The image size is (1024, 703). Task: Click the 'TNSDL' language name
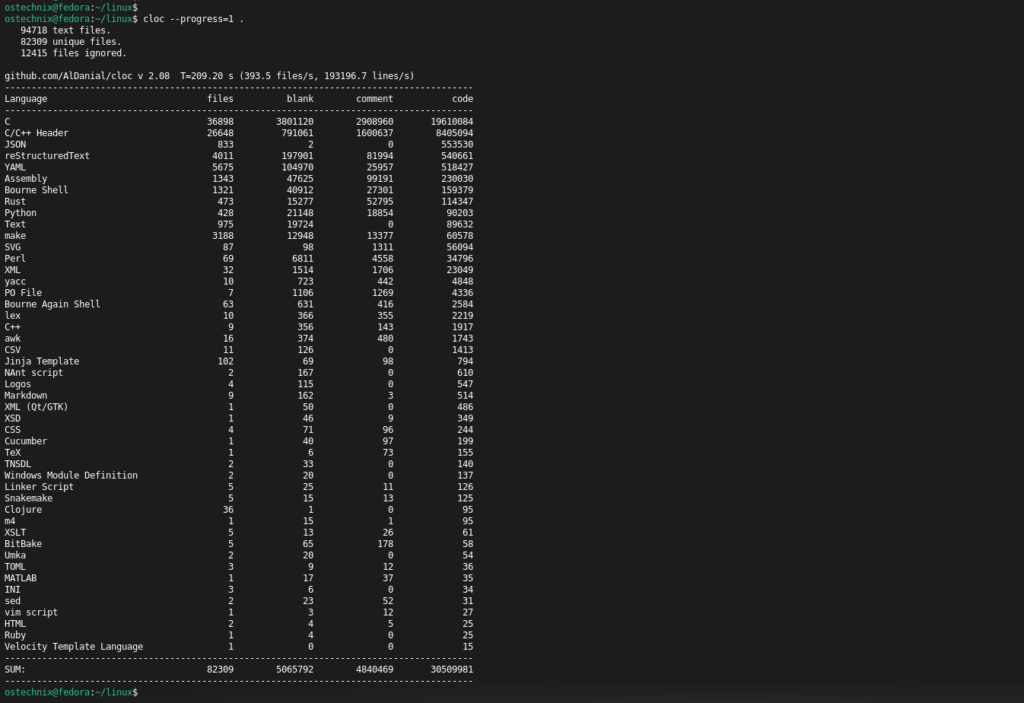click(18, 464)
